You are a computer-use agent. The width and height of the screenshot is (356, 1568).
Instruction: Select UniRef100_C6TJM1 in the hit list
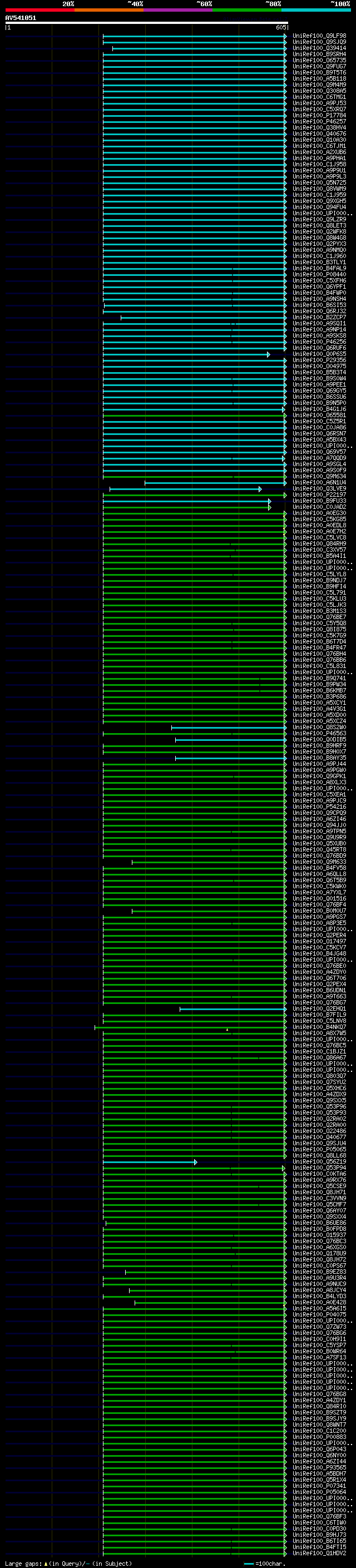(x=319, y=146)
